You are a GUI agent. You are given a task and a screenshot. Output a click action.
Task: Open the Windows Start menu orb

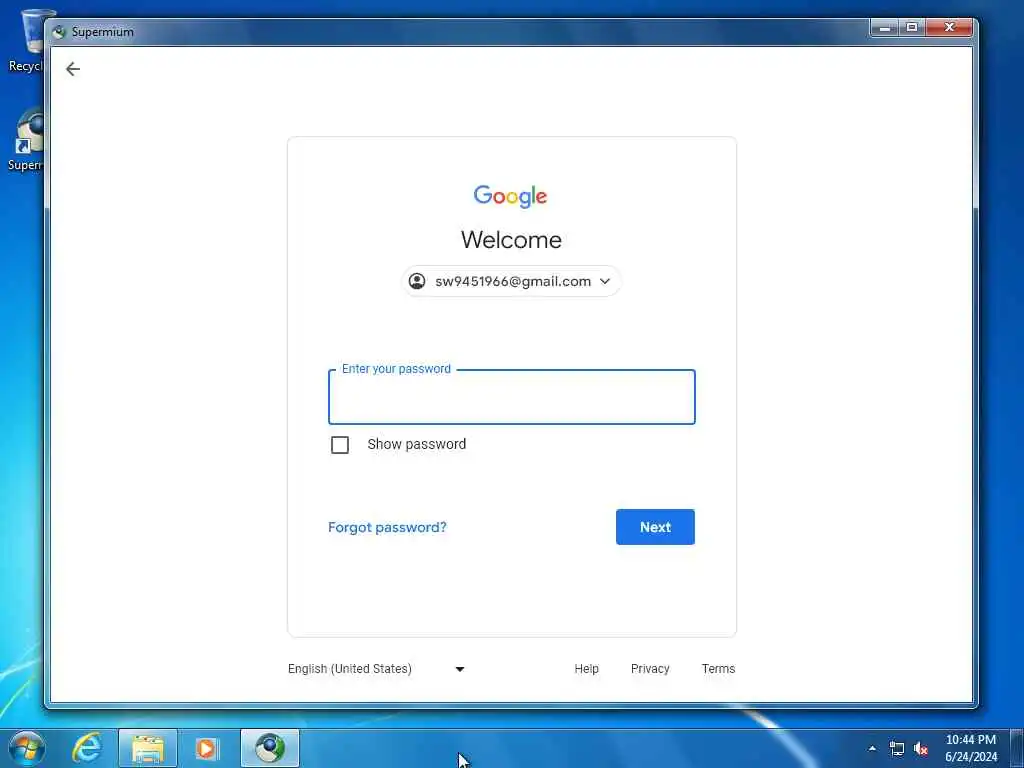point(27,748)
